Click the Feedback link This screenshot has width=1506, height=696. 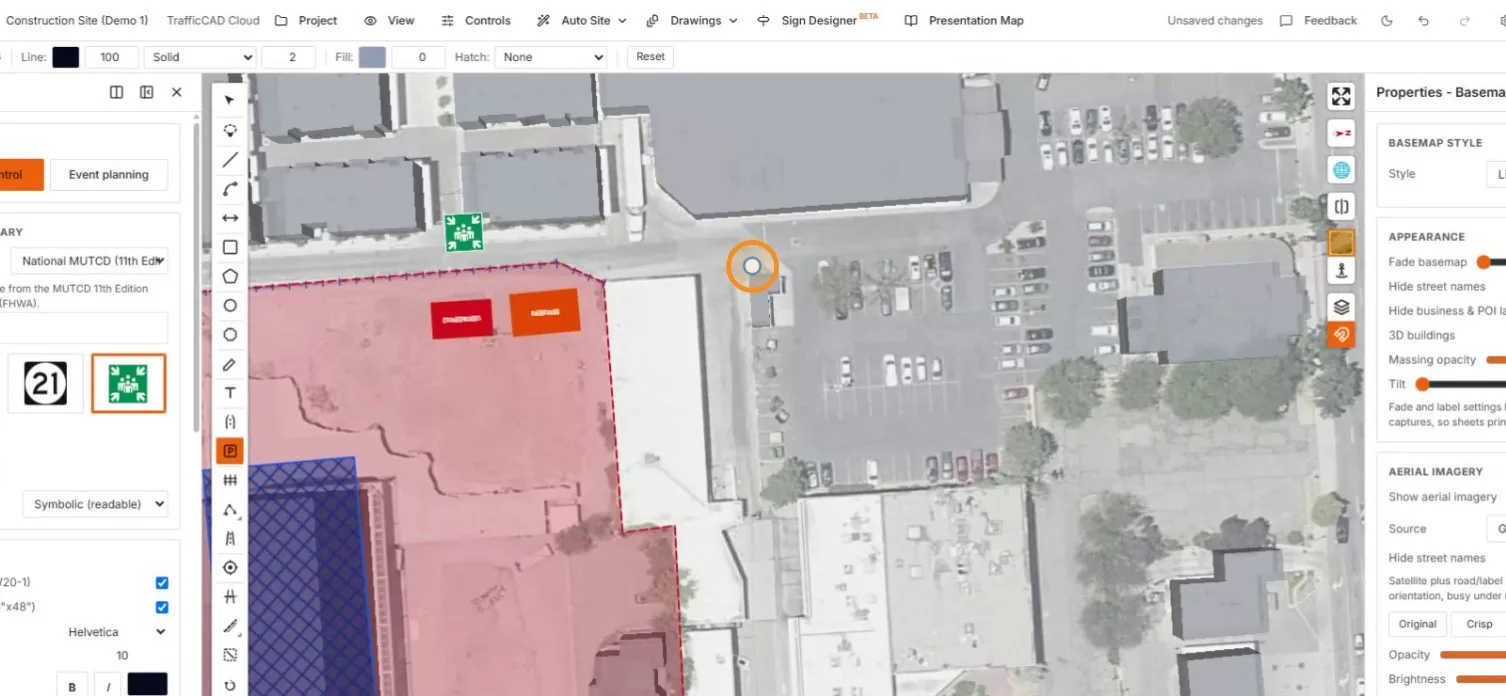1318,20
